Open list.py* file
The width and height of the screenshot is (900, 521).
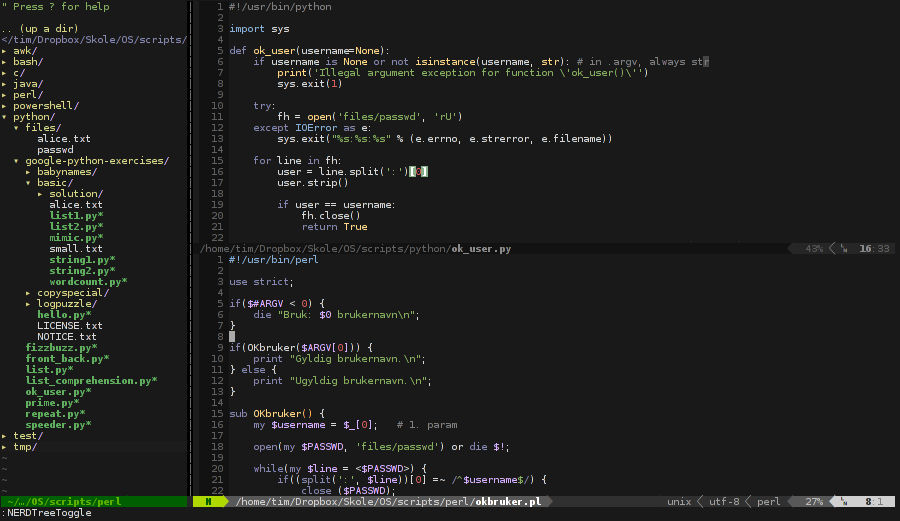coord(49,370)
